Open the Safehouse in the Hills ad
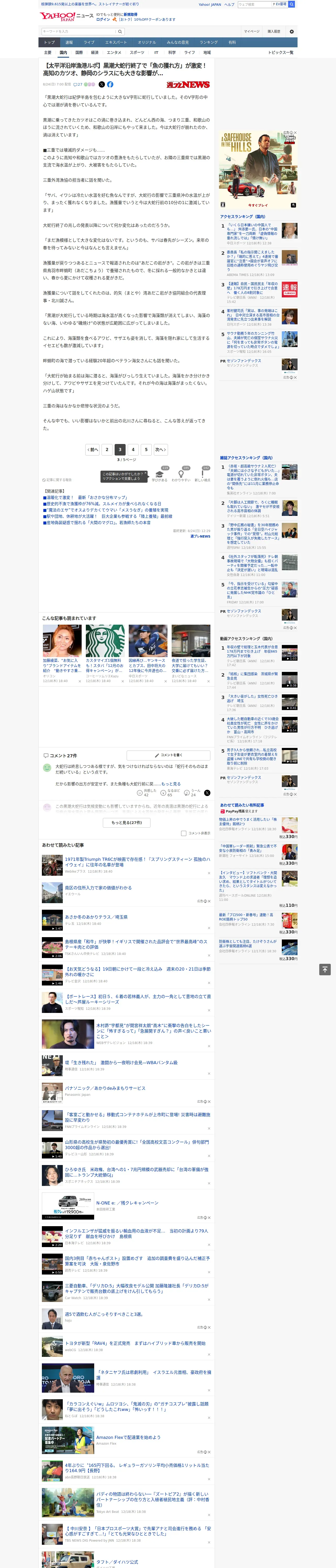The width and height of the screenshot is (336, 1568). [x=259, y=170]
